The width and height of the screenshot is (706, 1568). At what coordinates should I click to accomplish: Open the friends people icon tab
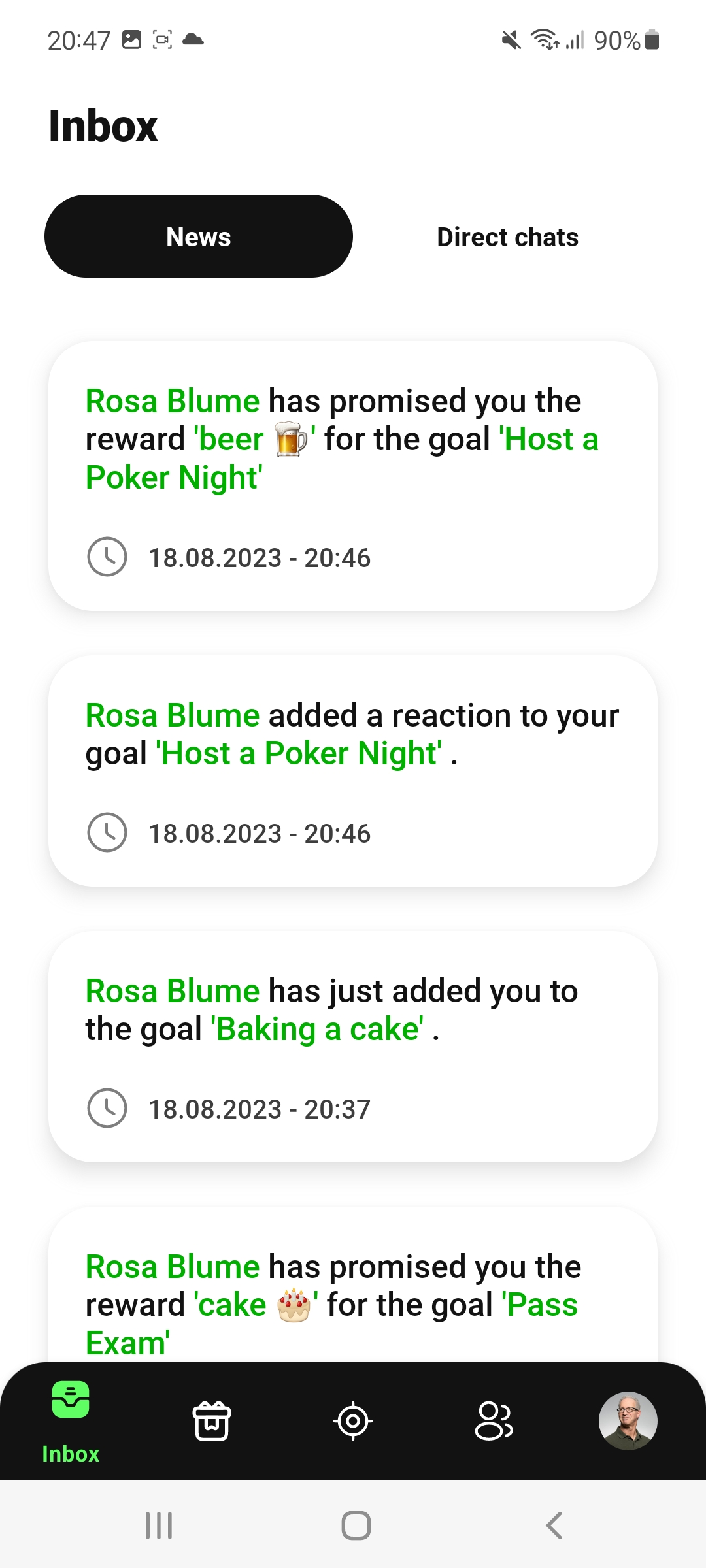494,1421
